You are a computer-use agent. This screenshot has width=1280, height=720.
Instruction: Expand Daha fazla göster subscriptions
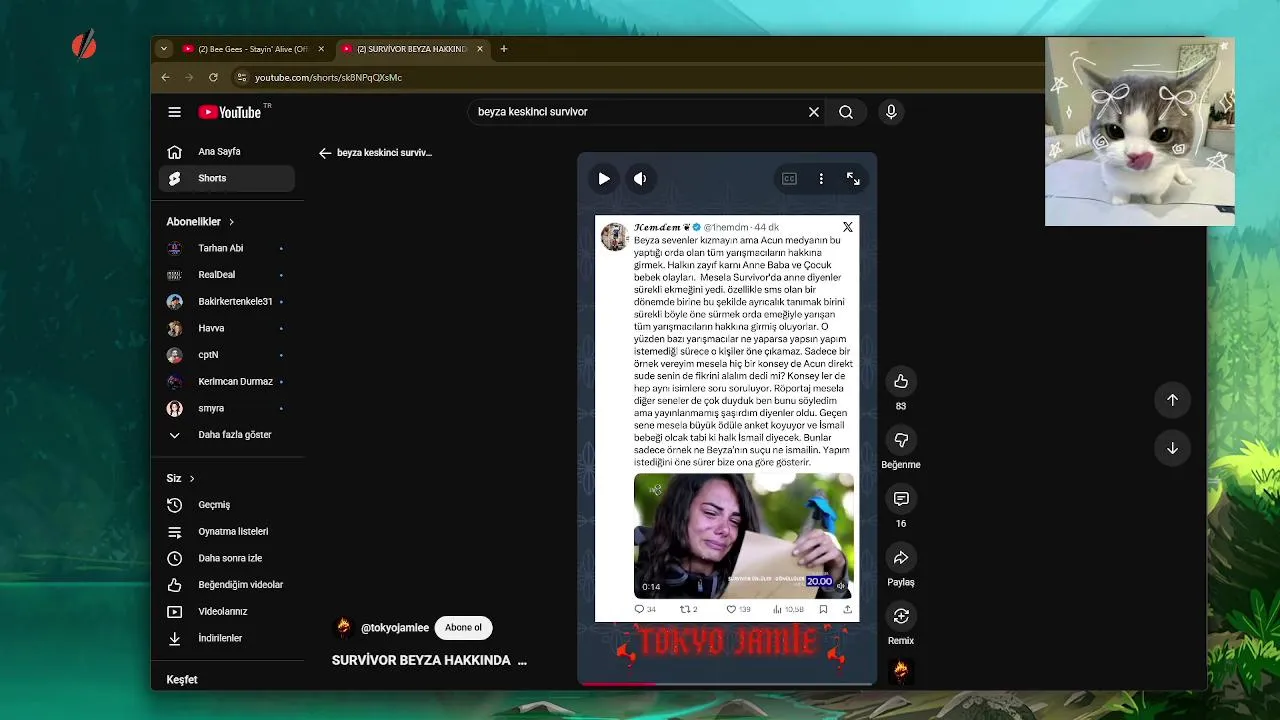(227, 435)
